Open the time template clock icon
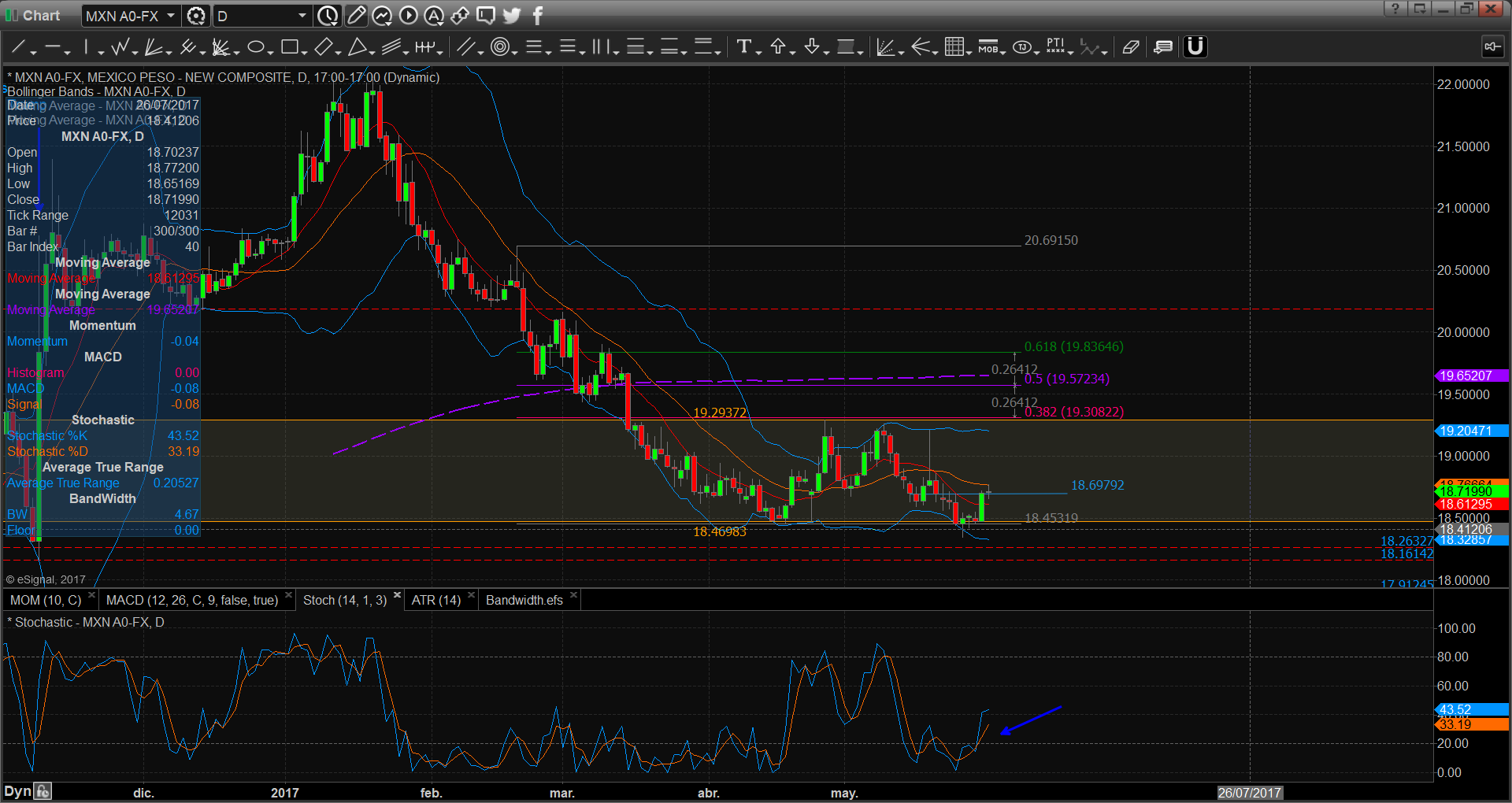 tap(328, 16)
